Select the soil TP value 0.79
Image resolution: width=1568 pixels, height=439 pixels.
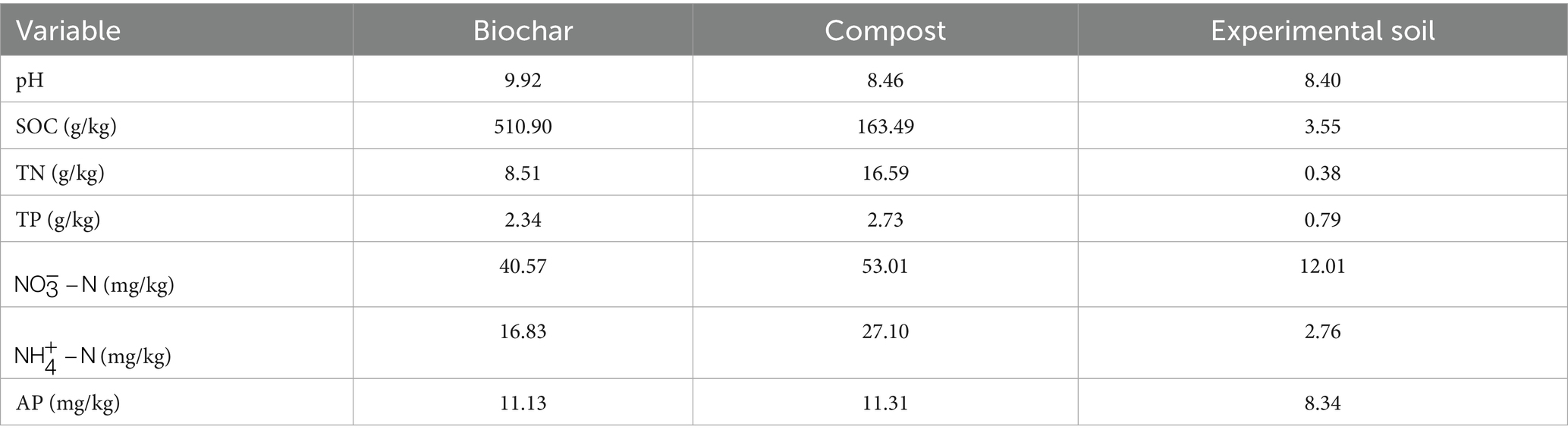[1322, 219]
